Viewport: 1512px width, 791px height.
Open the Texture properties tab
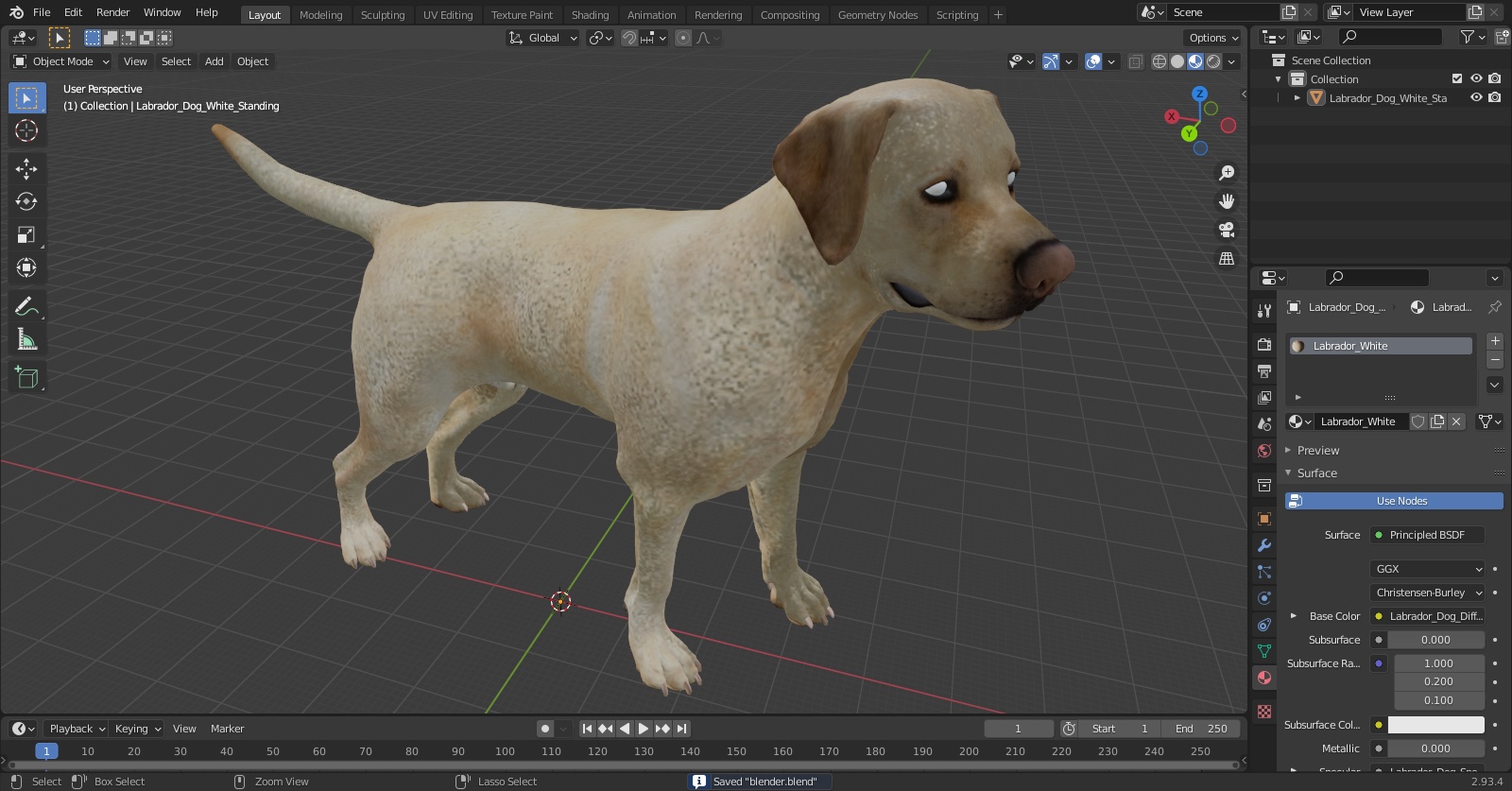pyautogui.click(x=1264, y=712)
